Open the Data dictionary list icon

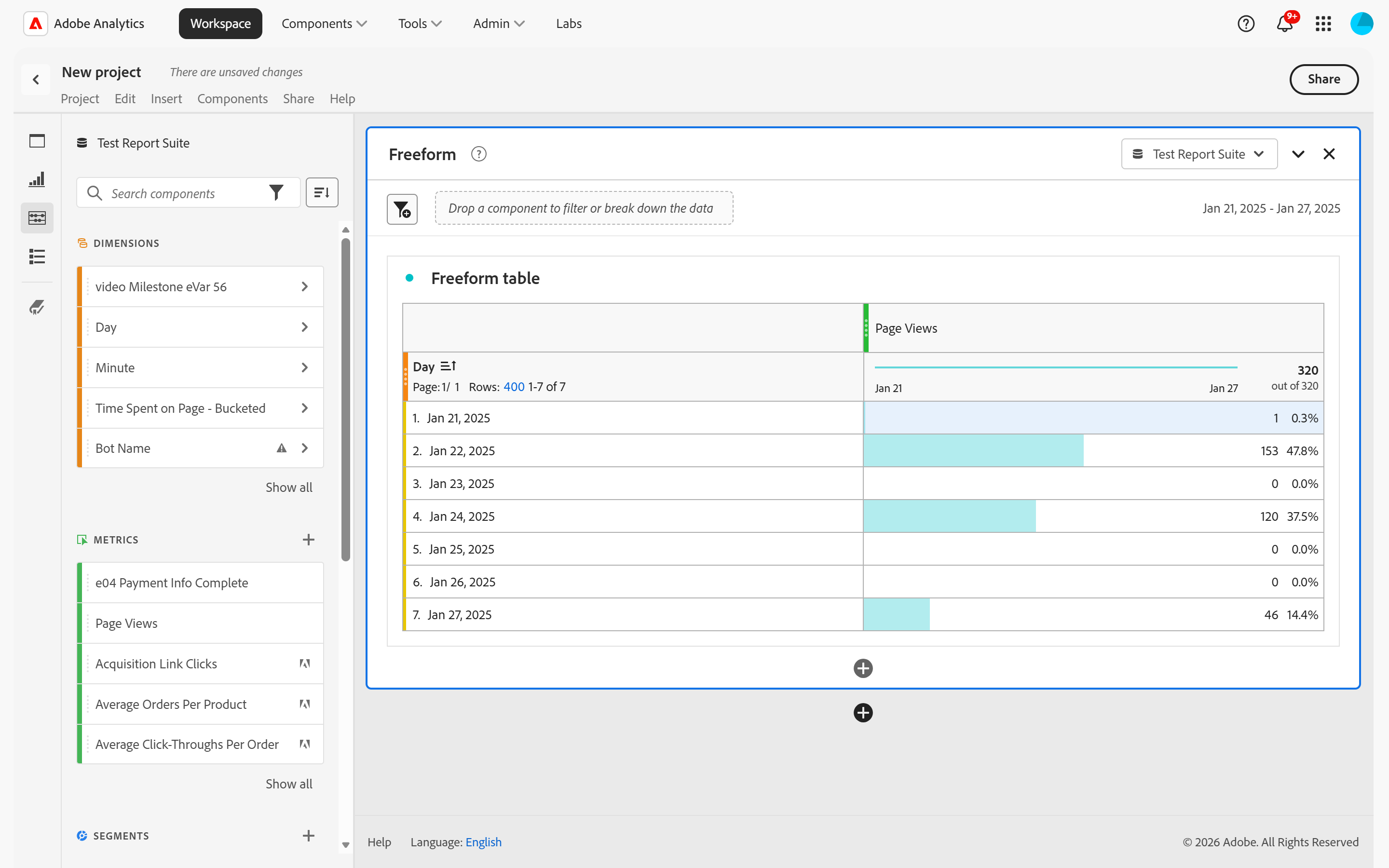(x=37, y=257)
